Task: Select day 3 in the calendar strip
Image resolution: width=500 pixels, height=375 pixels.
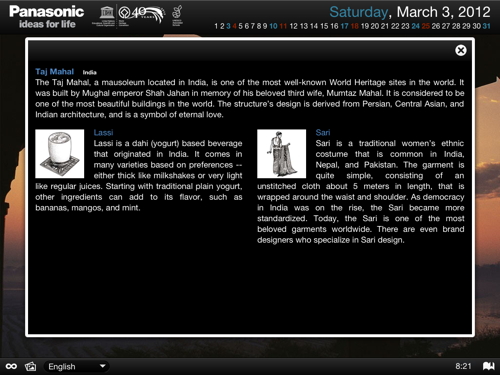Action: [228, 26]
